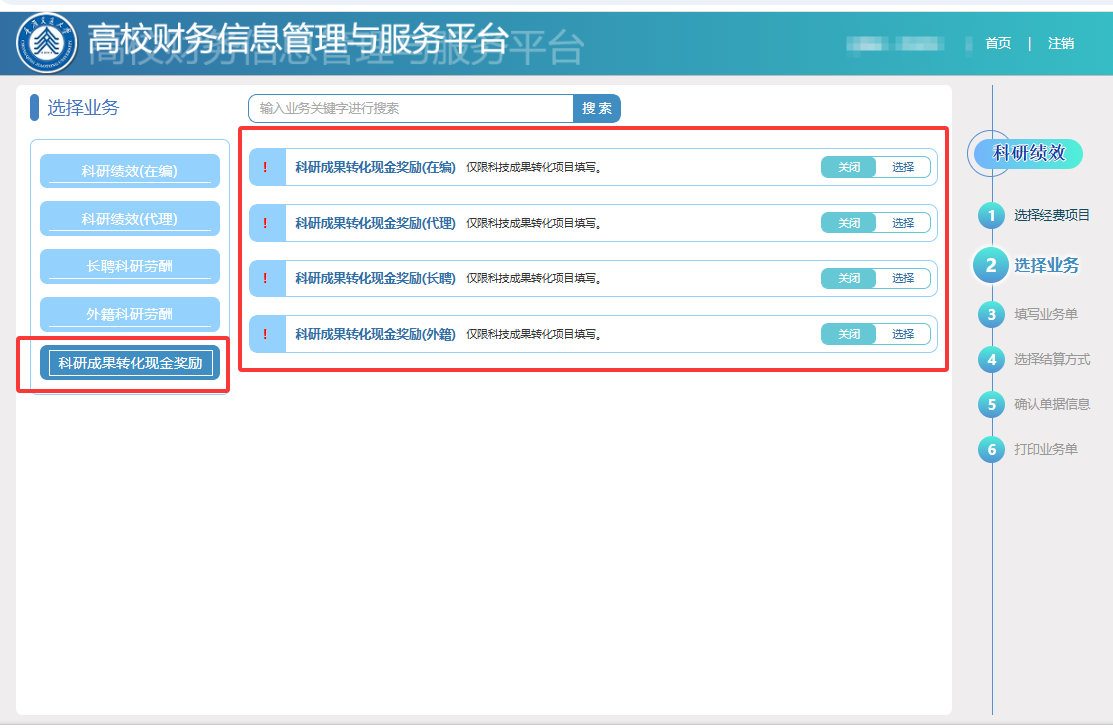Click 注销 to log out
This screenshot has height=728, width=1113.
[x=1061, y=43]
